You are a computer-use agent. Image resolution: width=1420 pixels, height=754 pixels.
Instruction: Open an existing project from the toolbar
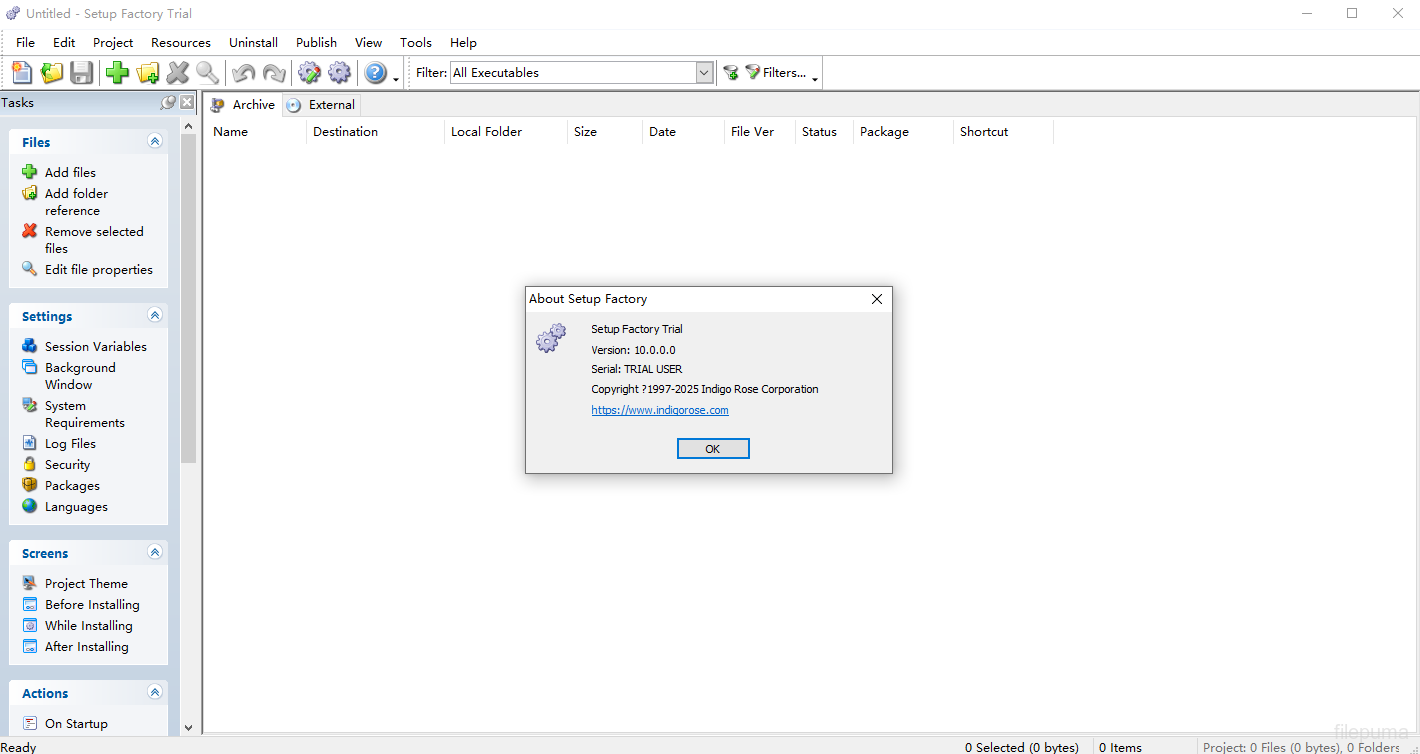pos(50,72)
